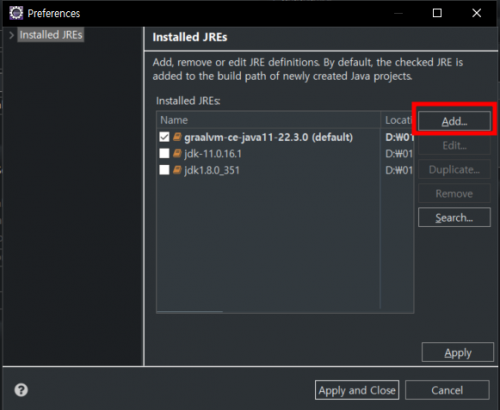The height and width of the screenshot is (410, 500).
Task: Click the Location column header
Action: [397, 120]
